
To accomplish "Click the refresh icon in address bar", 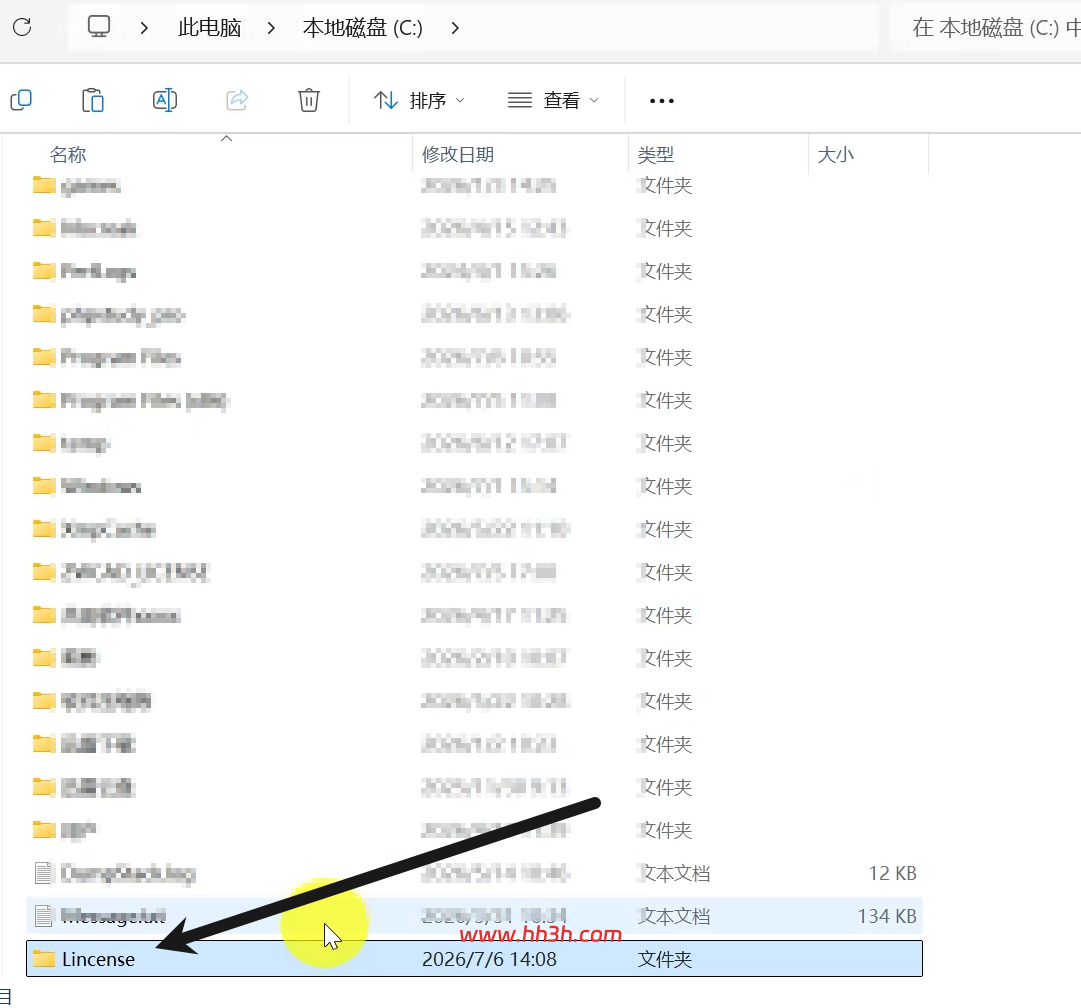I will 22,28.
